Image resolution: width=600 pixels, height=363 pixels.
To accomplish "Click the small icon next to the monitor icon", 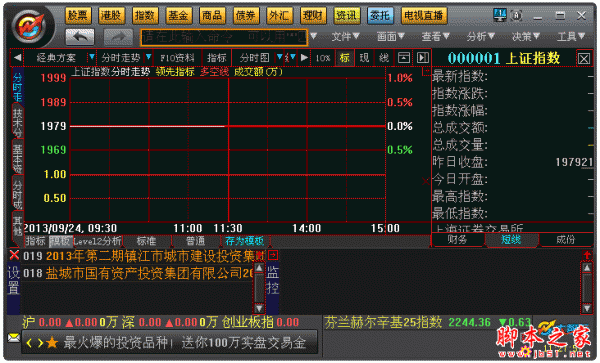I will [517, 16].
